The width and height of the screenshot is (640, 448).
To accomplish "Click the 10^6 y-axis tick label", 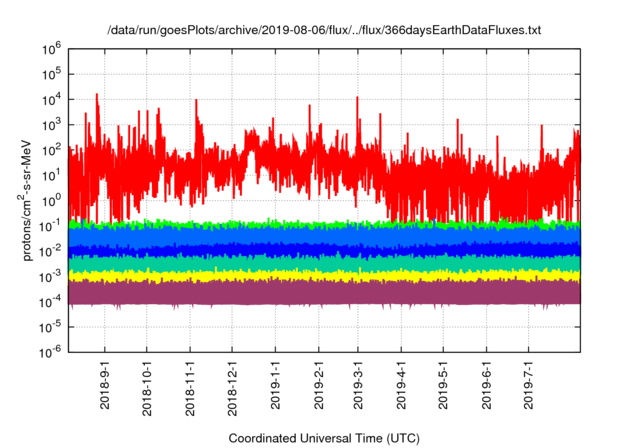I will (52, 49).
